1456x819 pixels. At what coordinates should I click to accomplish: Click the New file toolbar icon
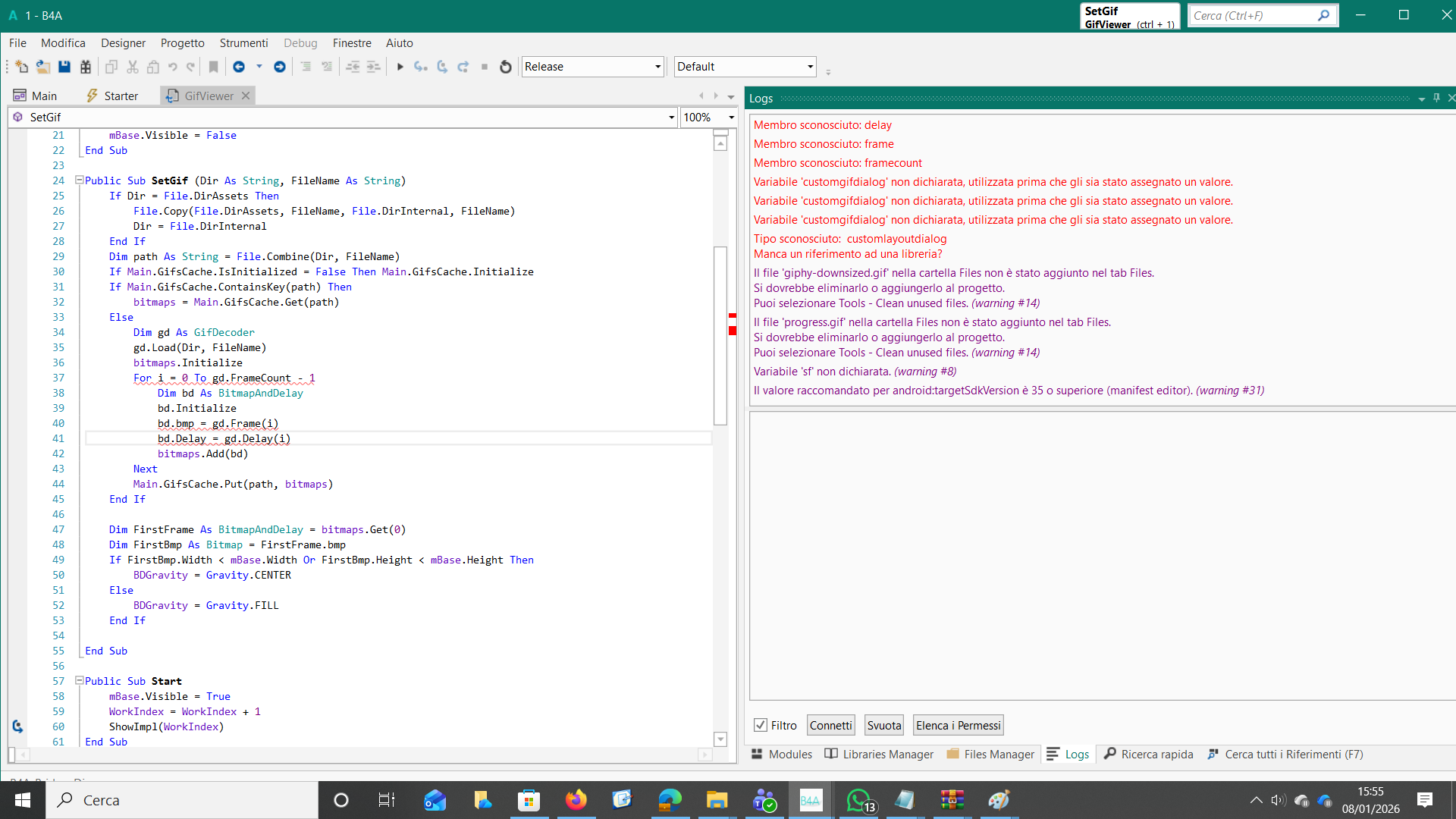(21, 67)
